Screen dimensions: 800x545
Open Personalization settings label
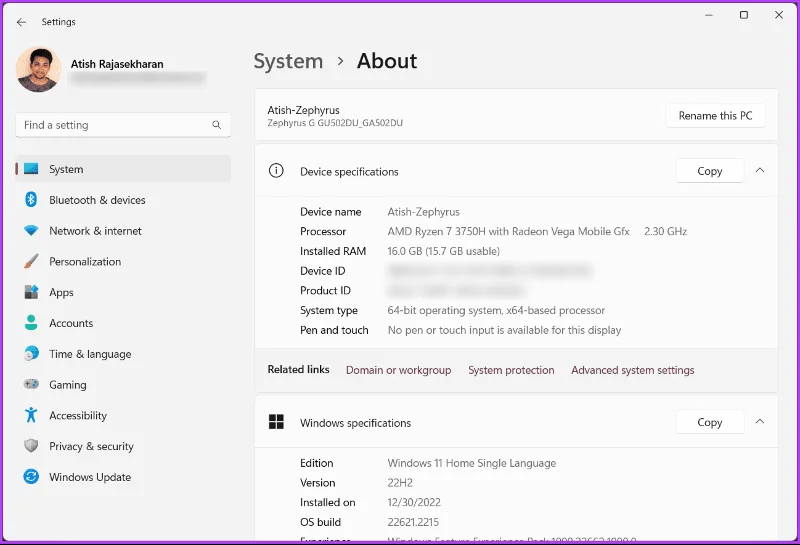pyautogui.click(x=85, y=261)
